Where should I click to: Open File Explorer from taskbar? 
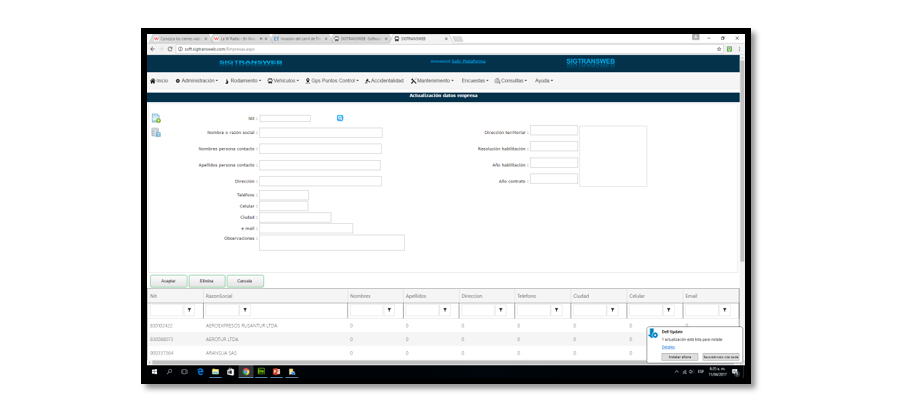pyautogui.click(x=215, y=372)
